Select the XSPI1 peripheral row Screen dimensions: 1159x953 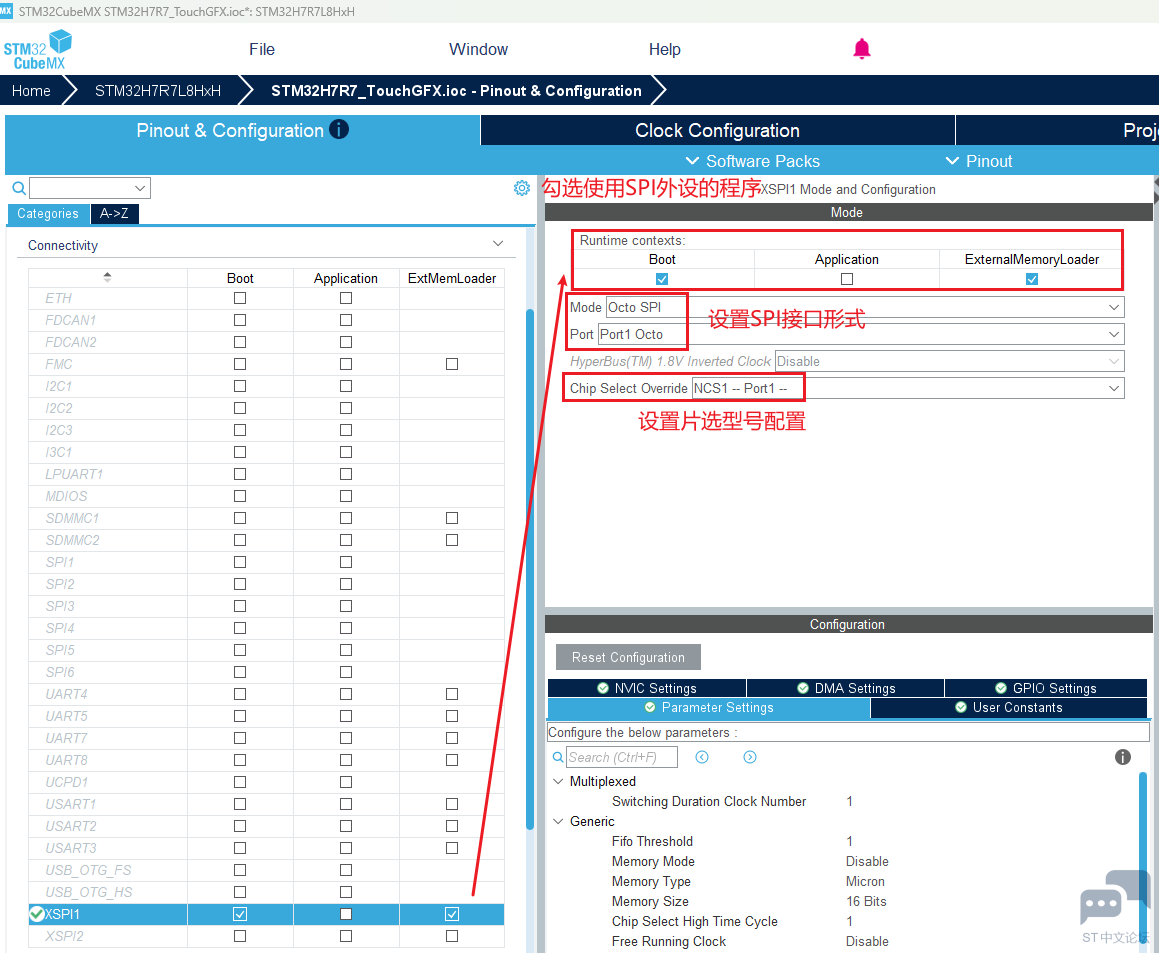coord(266,914)
